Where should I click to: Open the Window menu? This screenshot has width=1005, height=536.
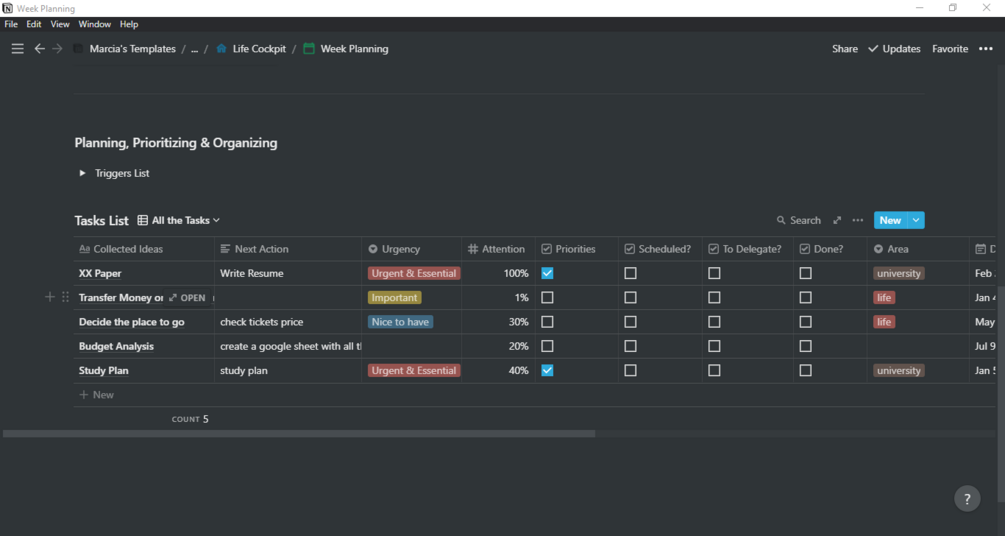point(95,24)
